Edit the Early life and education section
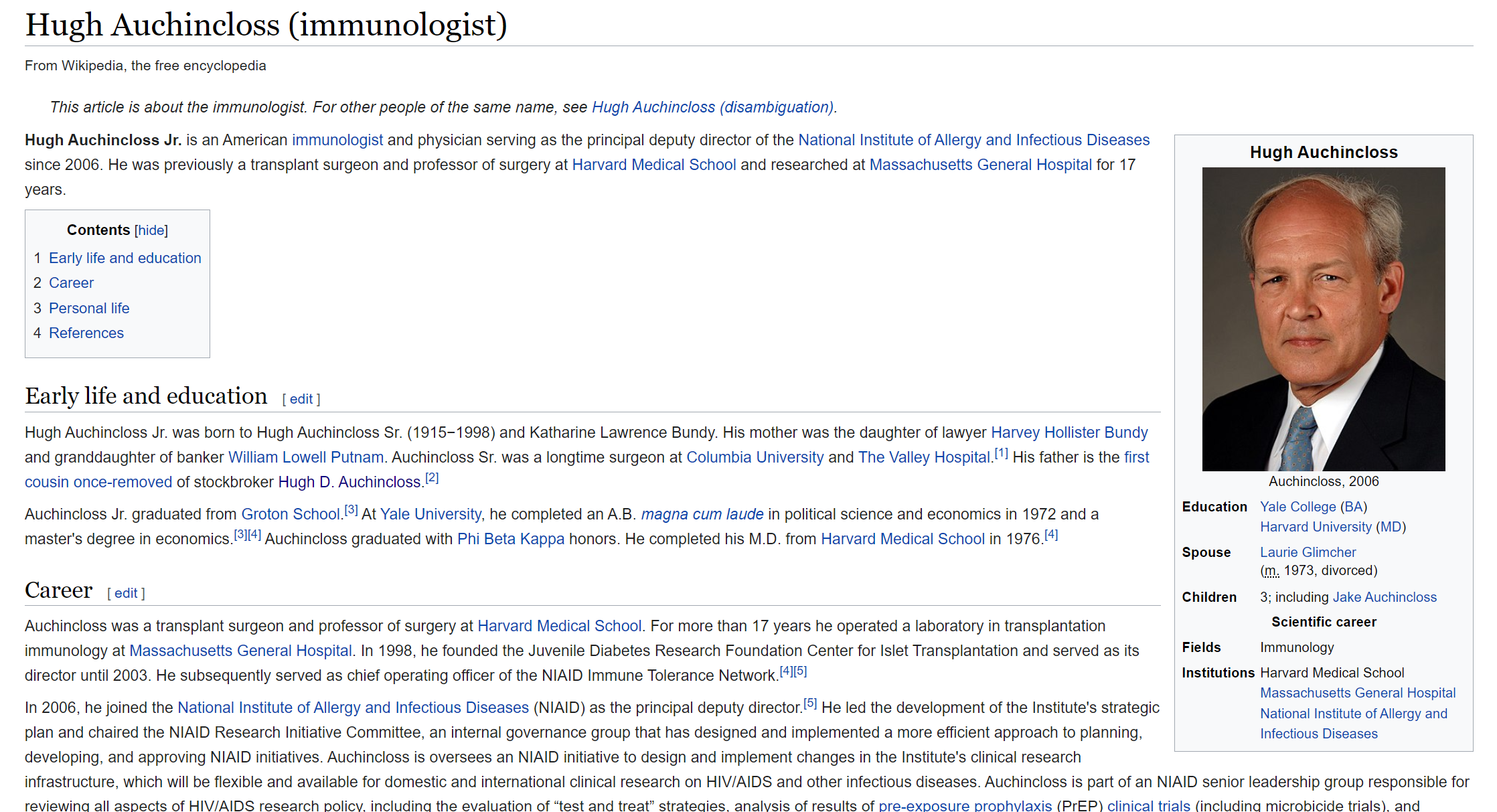Viewport: 1497px width, 812px height. coord(301,399)
